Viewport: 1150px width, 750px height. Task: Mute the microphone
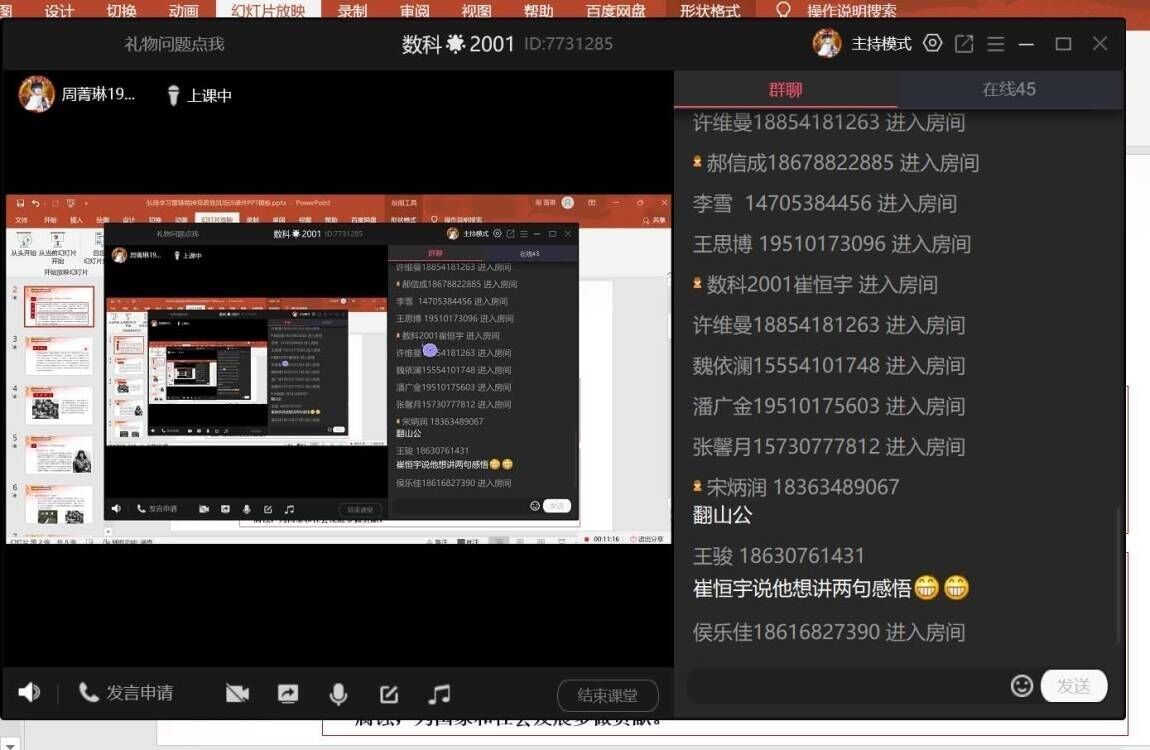pos(339,694)
